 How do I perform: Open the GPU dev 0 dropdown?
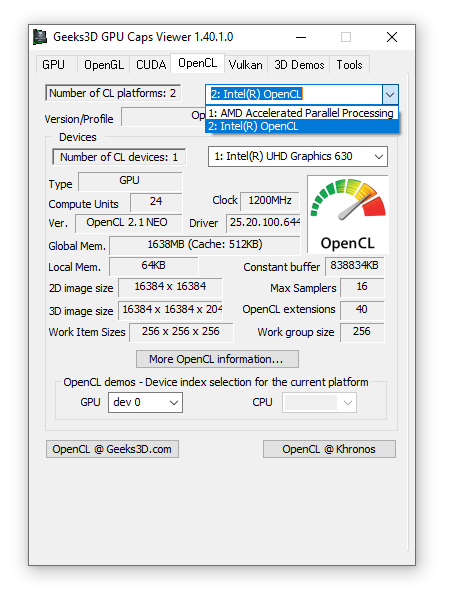coord(145,402)
